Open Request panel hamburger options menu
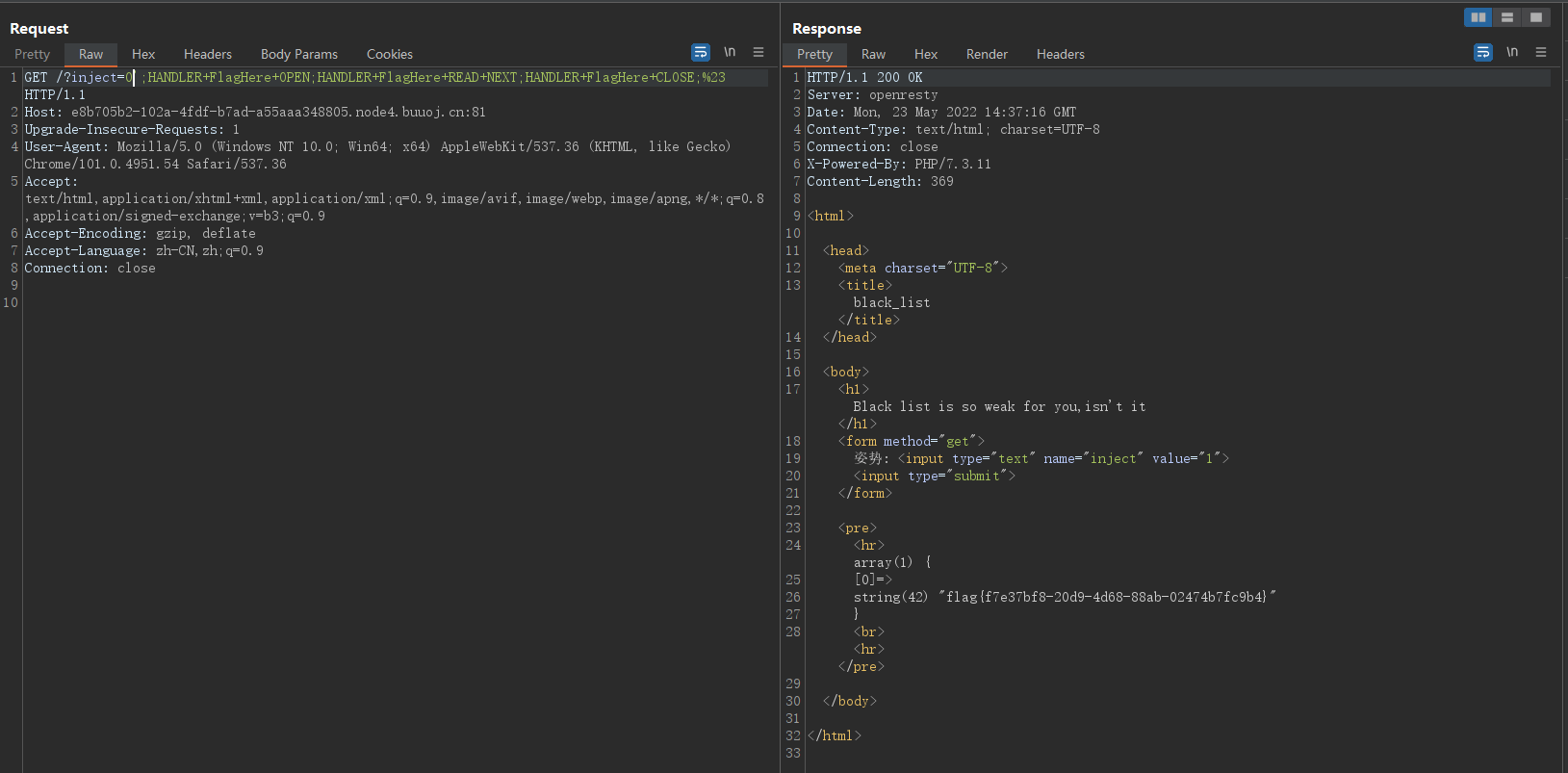The height and width of the screenshot is (773, 1568). point(758,52)
